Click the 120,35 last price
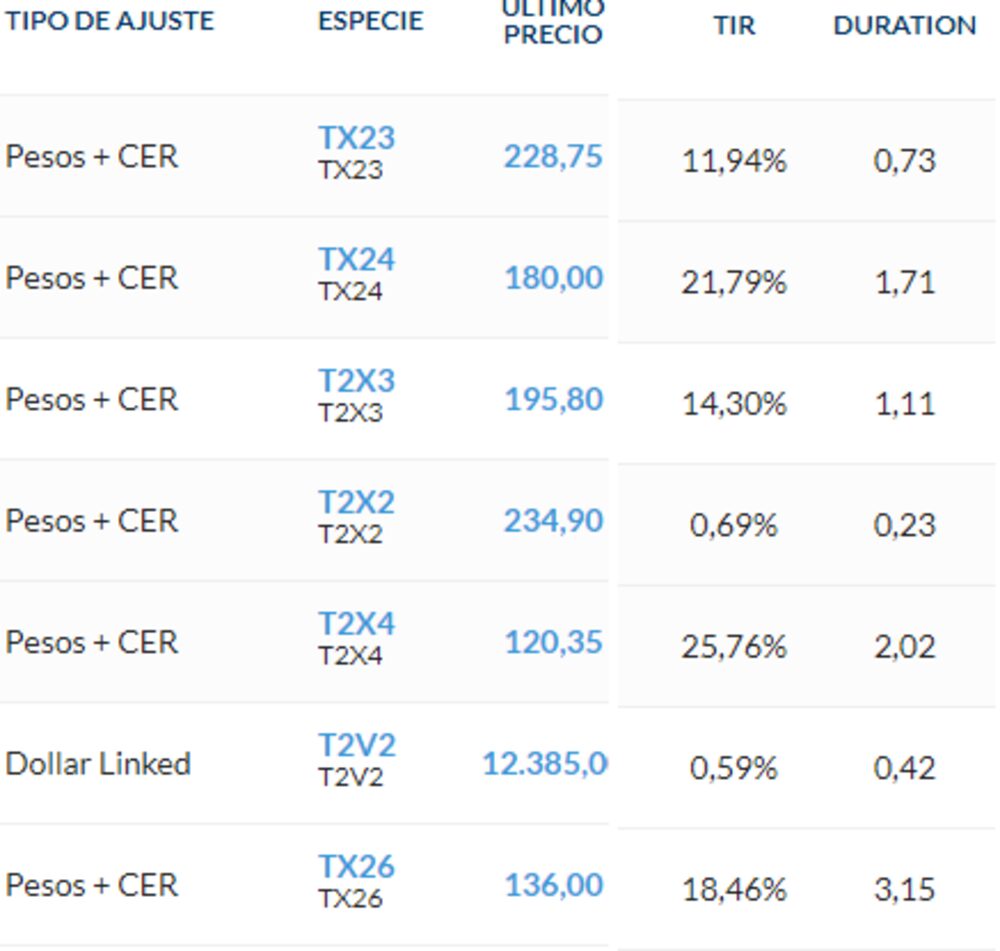Image resolution: width=1000 pixels, height=951 pixels. [553, 643]
